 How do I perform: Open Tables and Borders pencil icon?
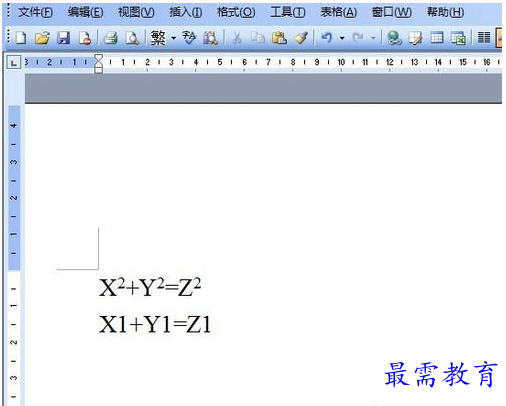415,38
